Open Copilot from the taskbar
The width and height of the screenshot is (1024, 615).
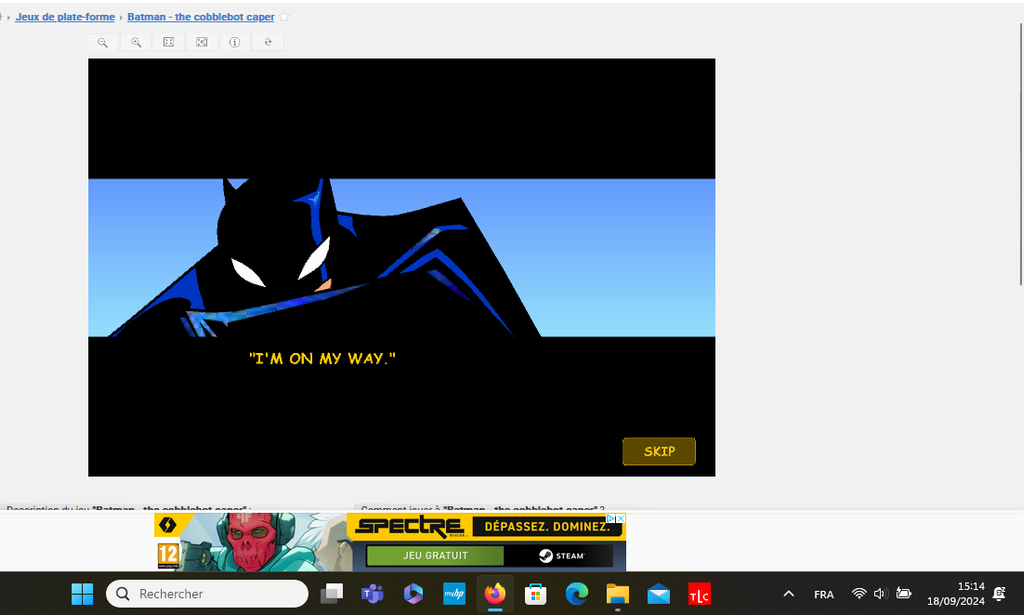(x=413, y=594)
